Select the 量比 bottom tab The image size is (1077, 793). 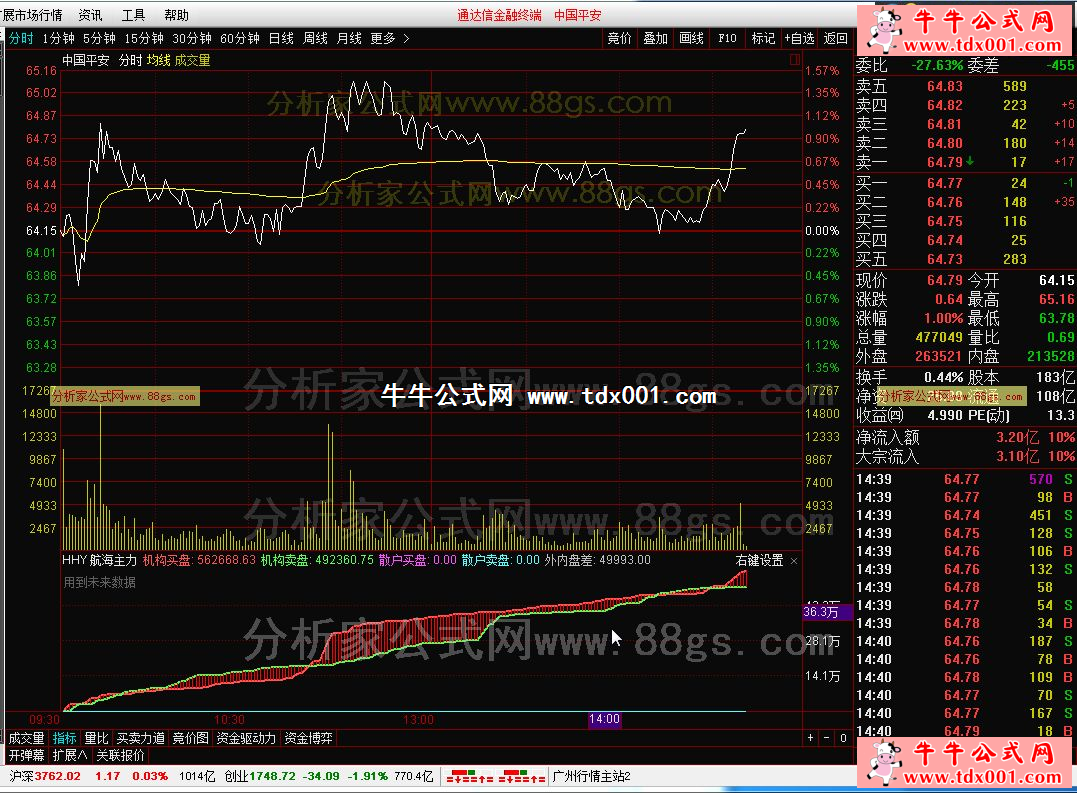pos(96,738)
